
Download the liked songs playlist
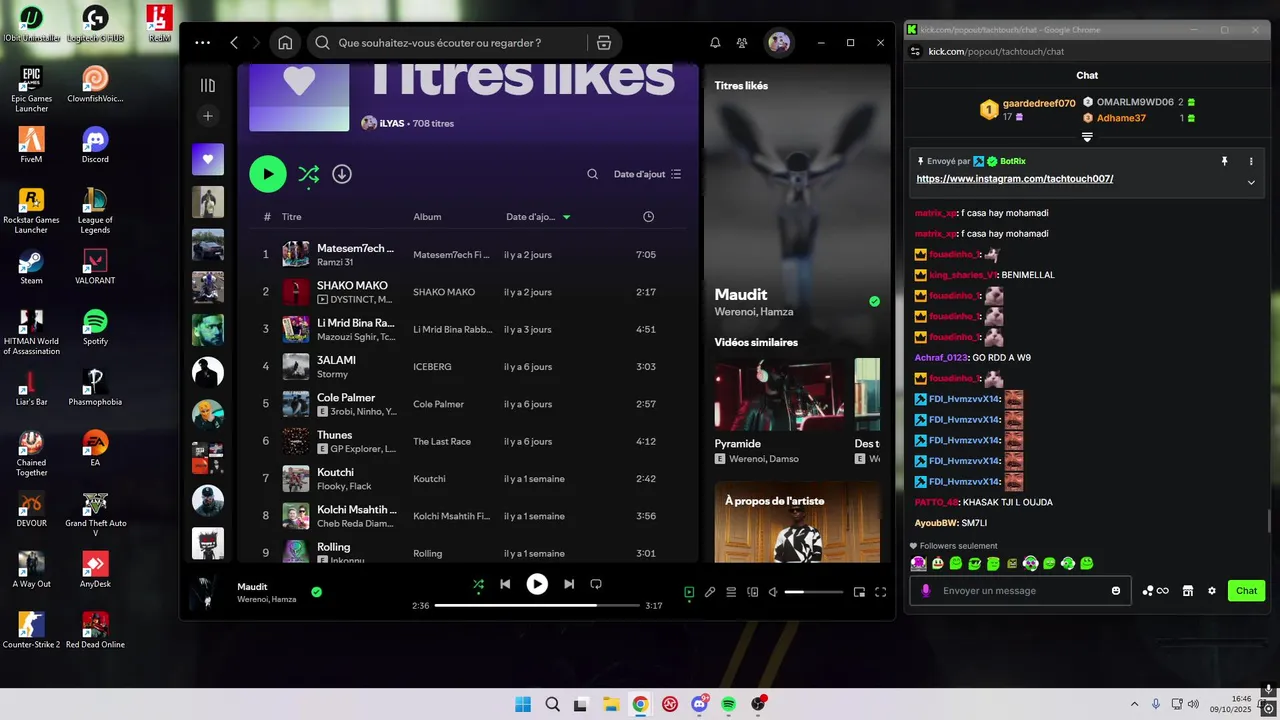click(342, 174)
